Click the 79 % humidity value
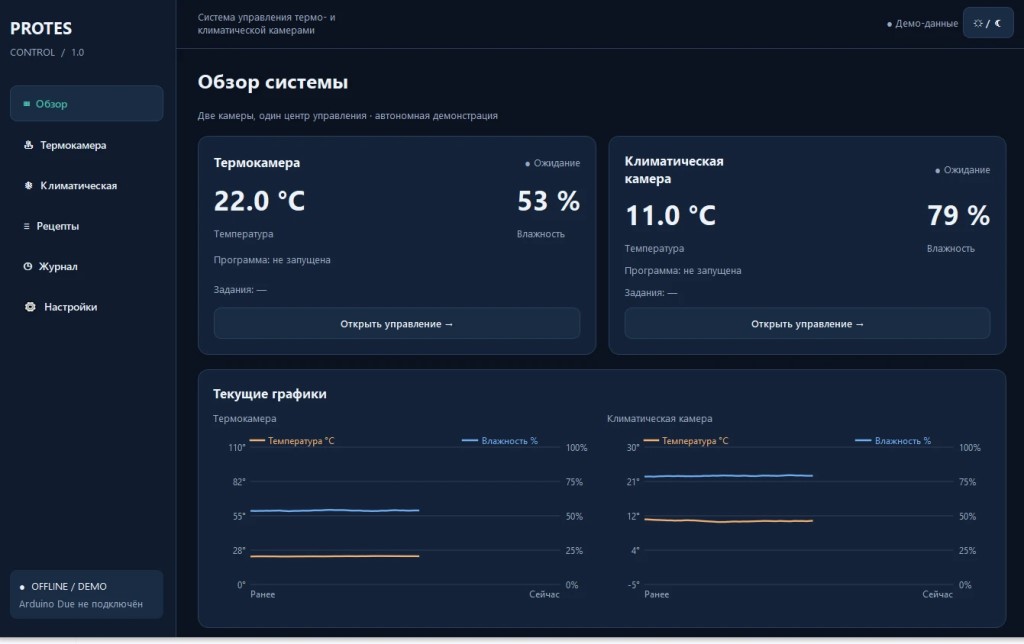The width and height of the screenshot is (1024, 644). coord(959,216)
